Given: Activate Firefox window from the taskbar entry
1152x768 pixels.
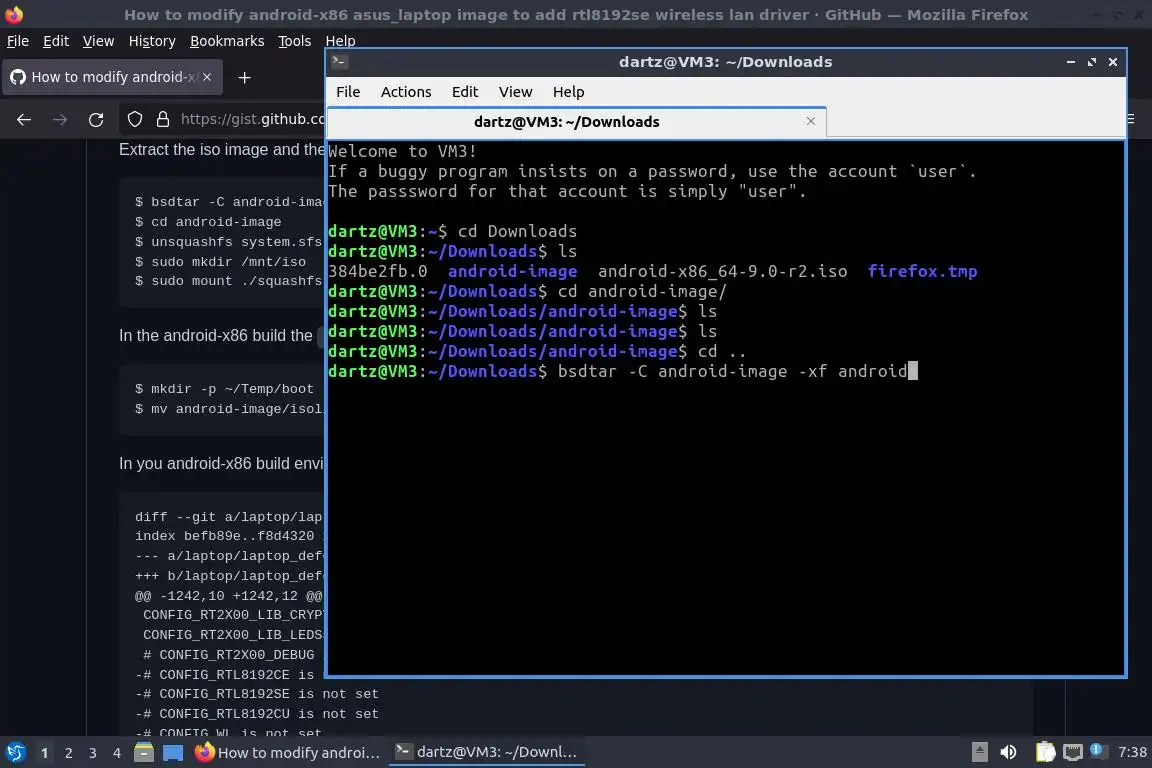Looking at the screenshot, I should [x=288, y=752].
